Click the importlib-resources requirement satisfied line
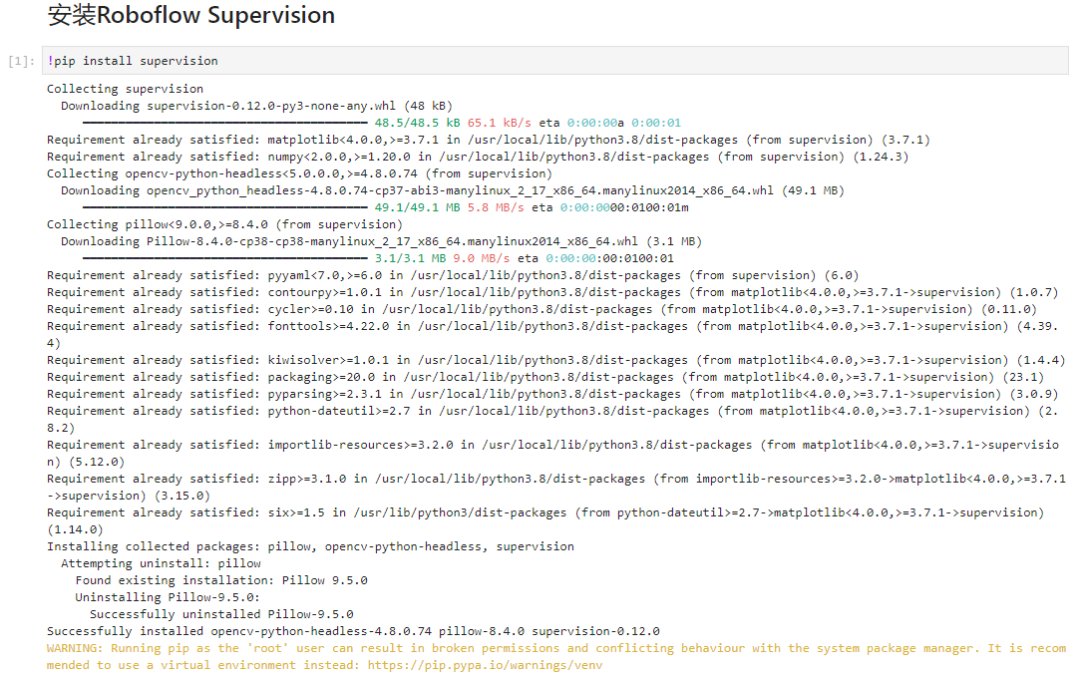This screenshot has width=1080, height=675. (x=552, y=453)
